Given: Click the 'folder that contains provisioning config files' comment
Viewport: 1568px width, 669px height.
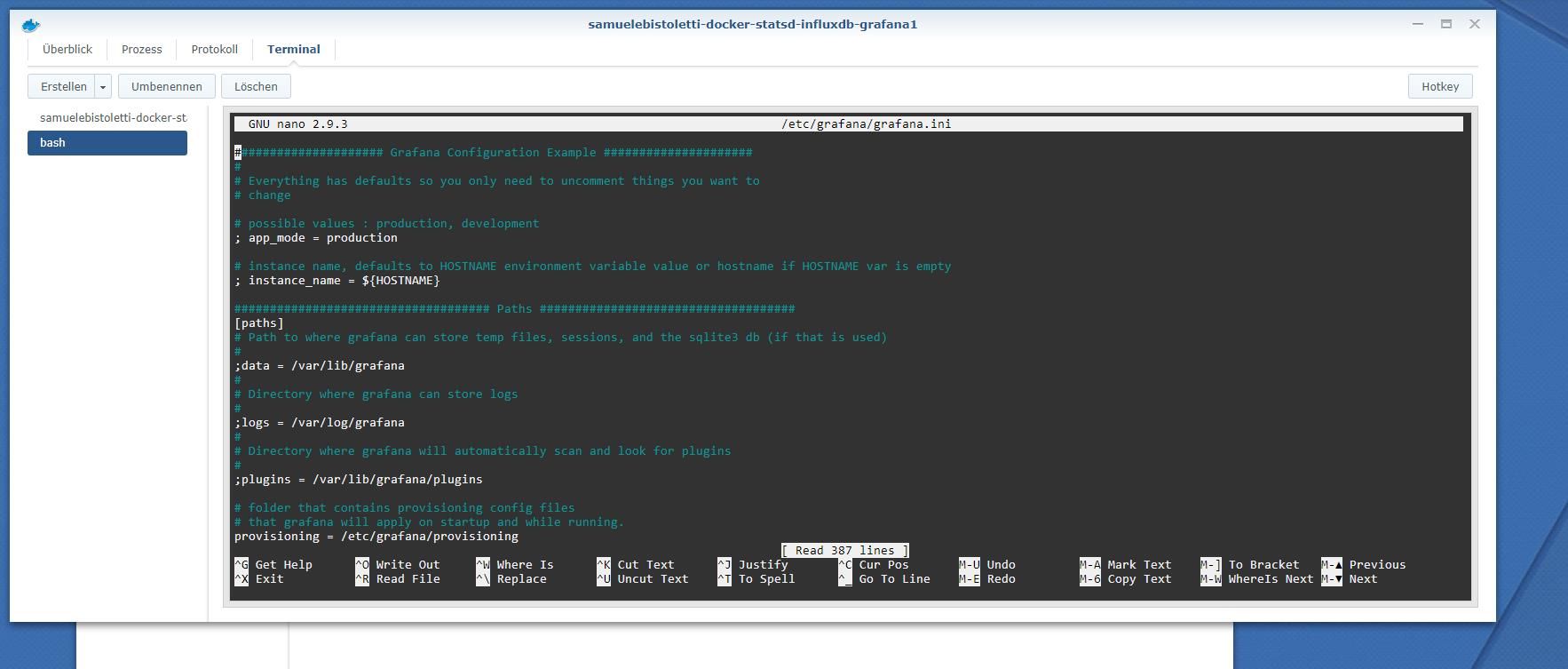Looking at the screenshot, I should coord(405,508).
